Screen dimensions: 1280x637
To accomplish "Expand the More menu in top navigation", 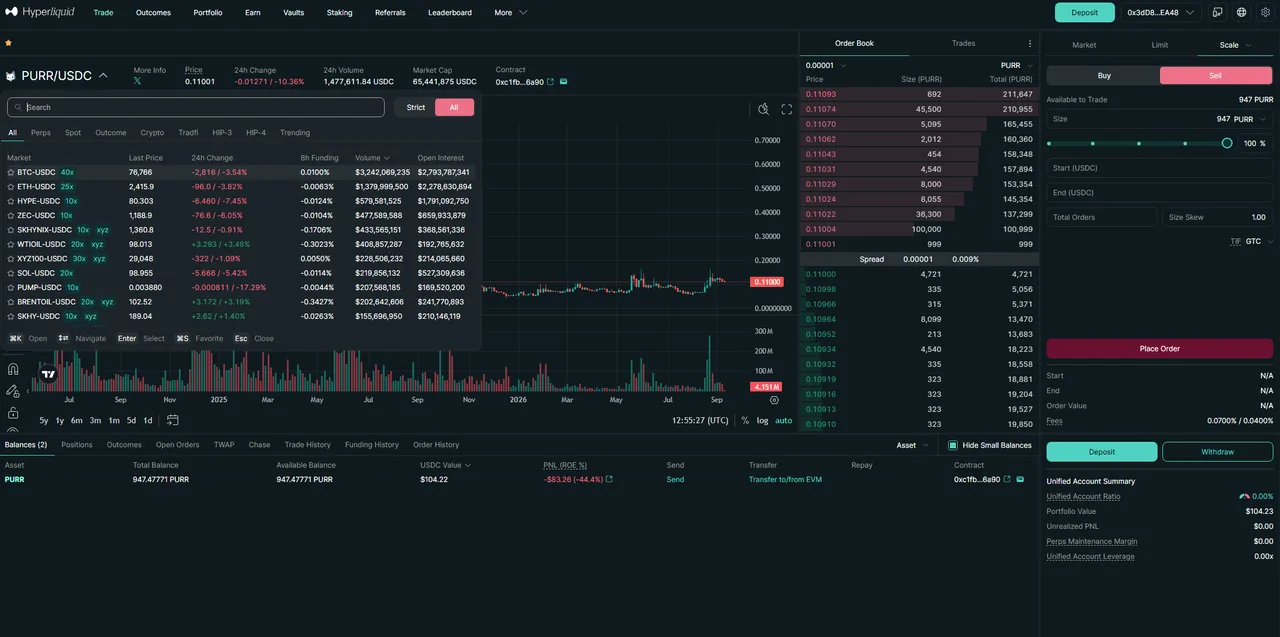I will pyautogui.click(x=510, y=13).
